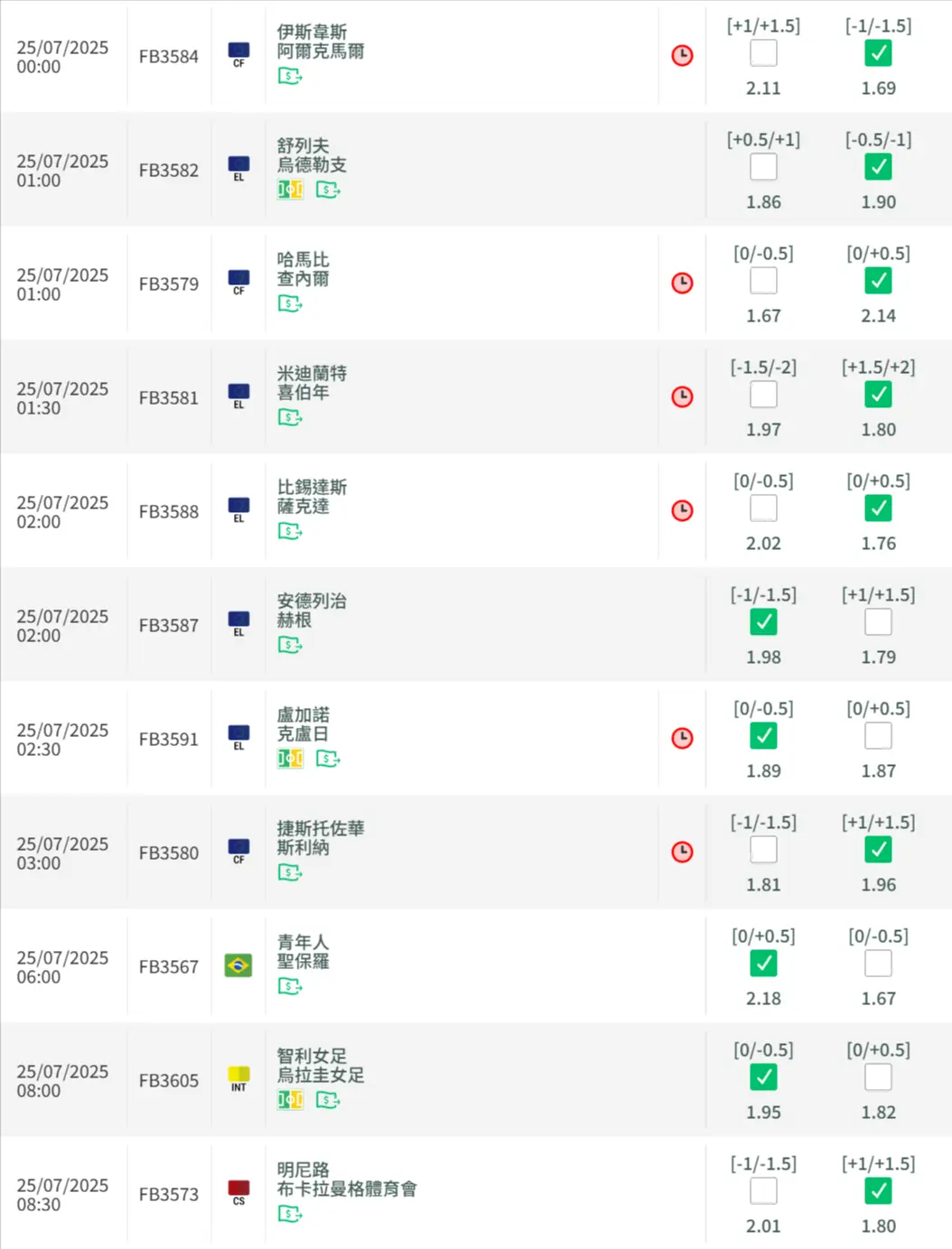Screen dimensions: 952x1249
Task: Click yellow INT league icon for FB3605
Action: click(x=238, y=1078)
